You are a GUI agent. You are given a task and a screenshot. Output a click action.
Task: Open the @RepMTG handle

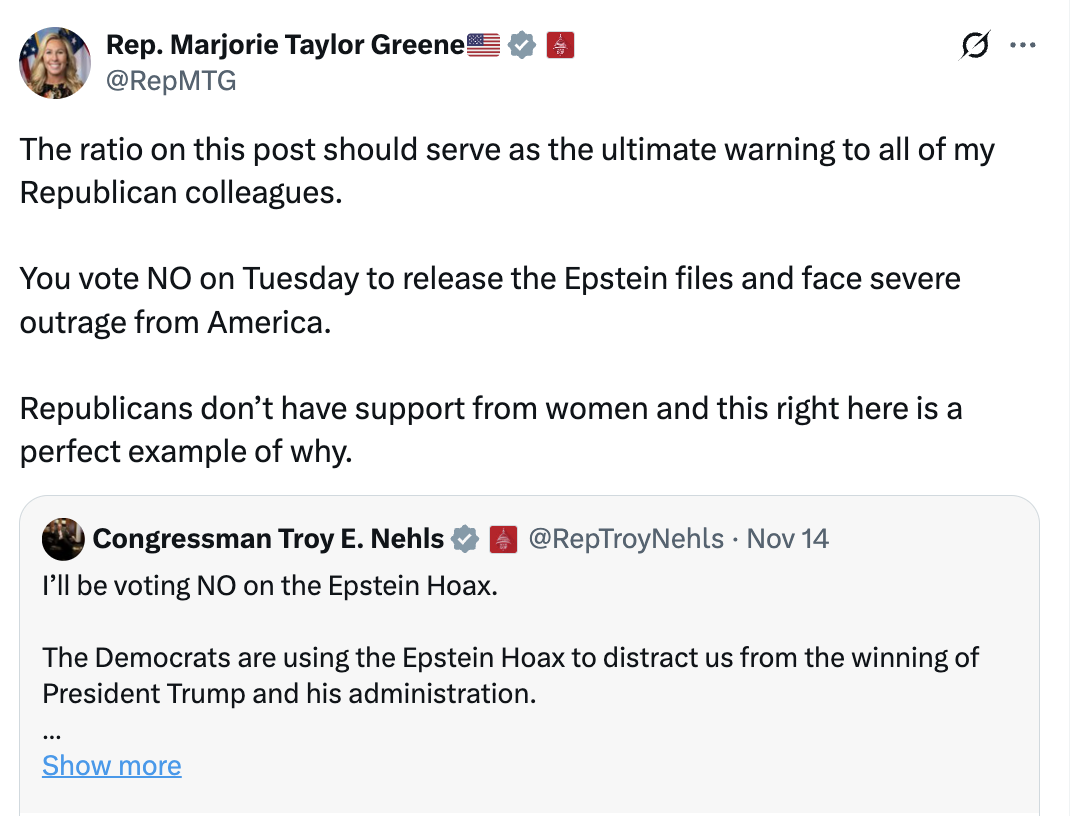pos(171,81)
